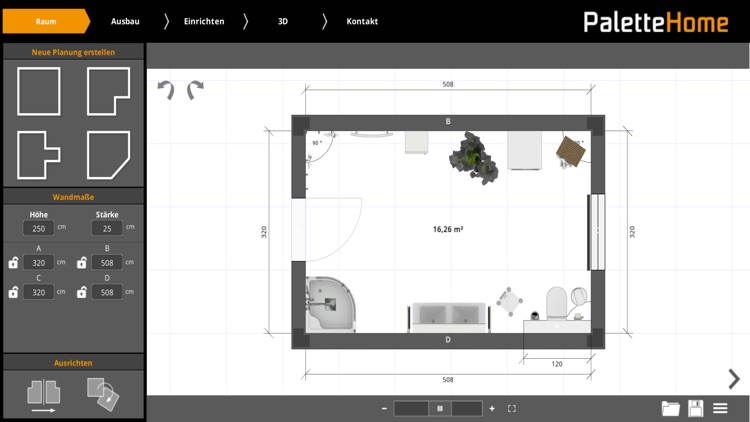Select the white cabinet next to the plant
Image resolution: width=750 pixels, height=422 pixels.
pyautogui.click(x=525, y=151)
